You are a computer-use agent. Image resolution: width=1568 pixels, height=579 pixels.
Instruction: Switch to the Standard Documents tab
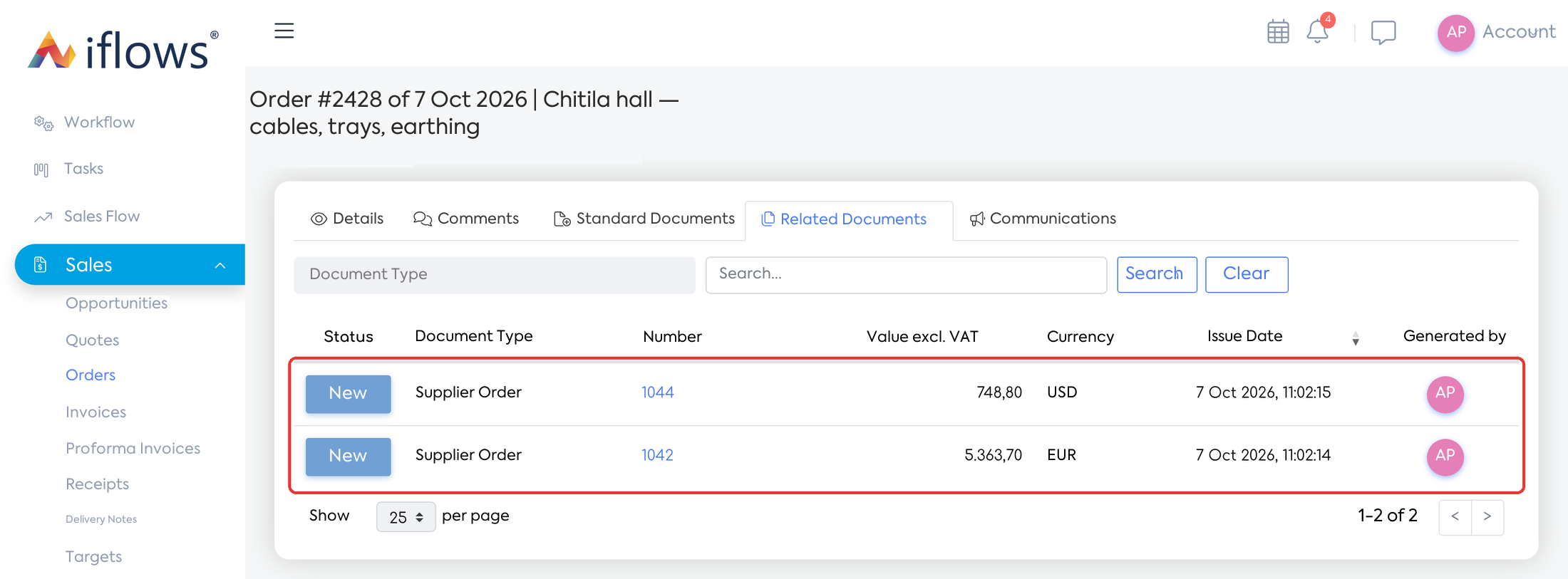click(644, 219)
